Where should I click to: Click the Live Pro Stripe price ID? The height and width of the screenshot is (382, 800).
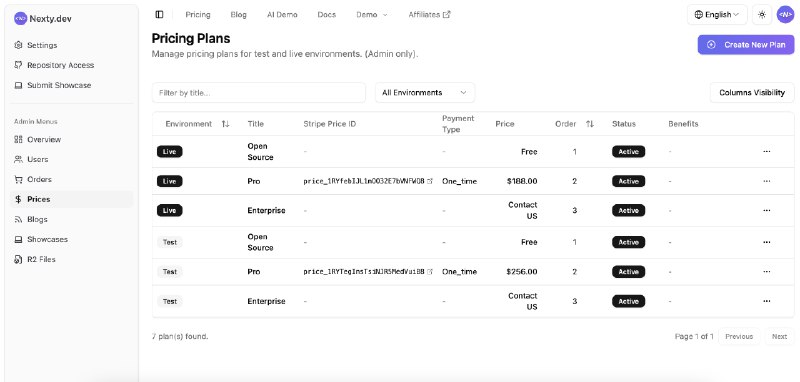364,181
